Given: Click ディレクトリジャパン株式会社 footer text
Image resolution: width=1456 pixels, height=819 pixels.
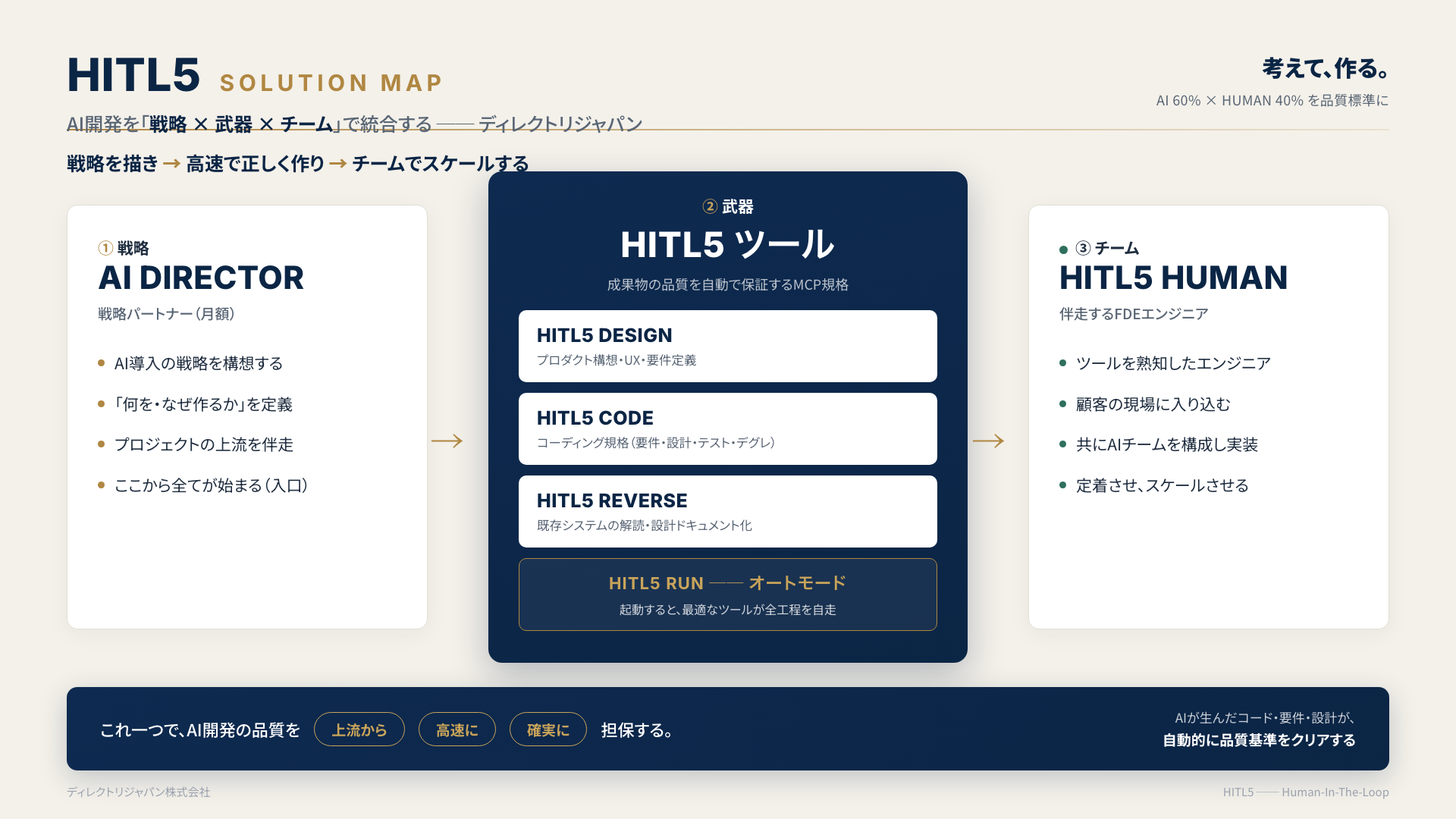Looking at the screenshot, I should click(139, 792).
